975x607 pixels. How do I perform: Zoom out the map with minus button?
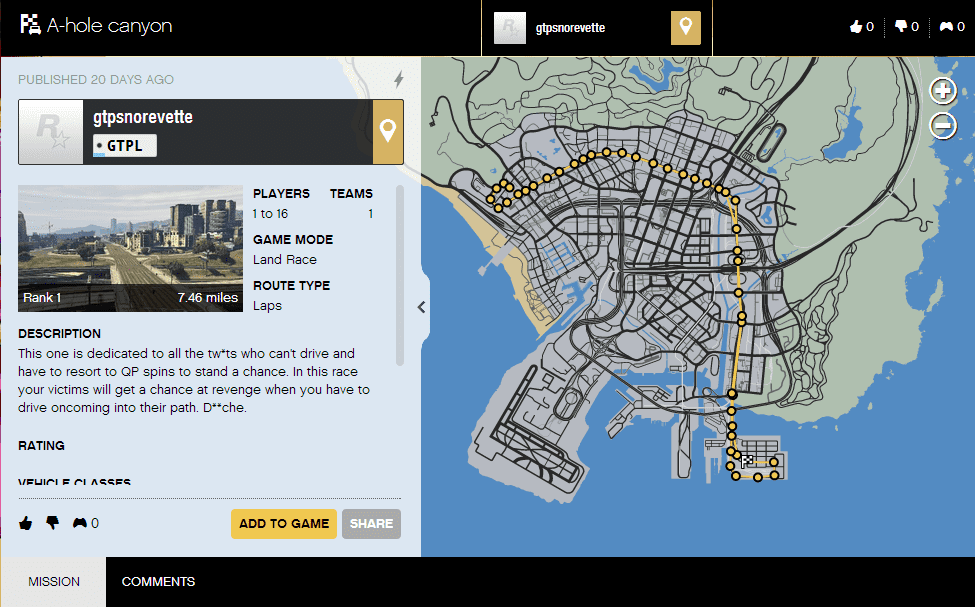point(943,126)
